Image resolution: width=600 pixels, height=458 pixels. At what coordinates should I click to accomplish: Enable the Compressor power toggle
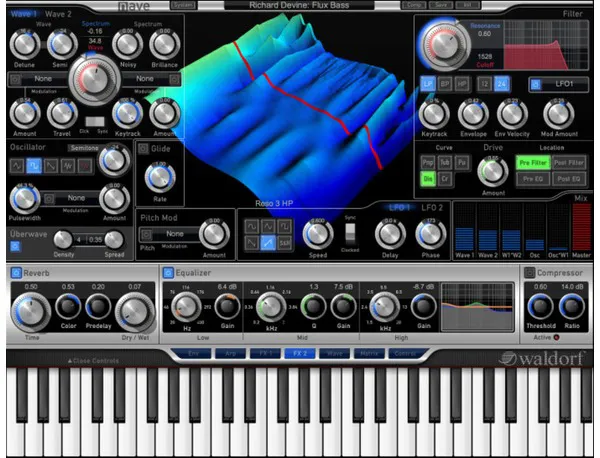529,272
